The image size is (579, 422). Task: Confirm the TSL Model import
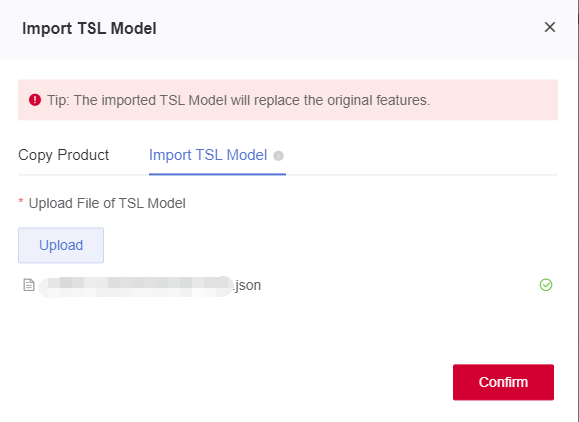coord(503,382)
